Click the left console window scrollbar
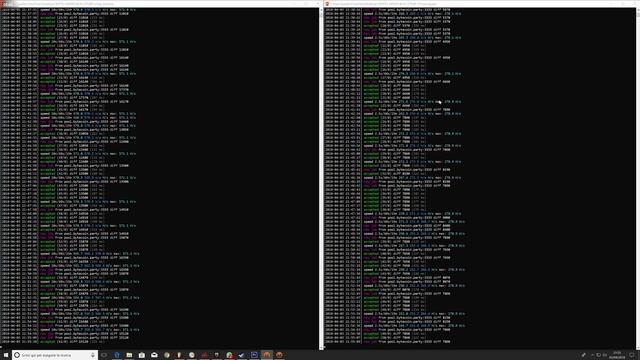Screen dimensions: 640x360 point(320,178)
